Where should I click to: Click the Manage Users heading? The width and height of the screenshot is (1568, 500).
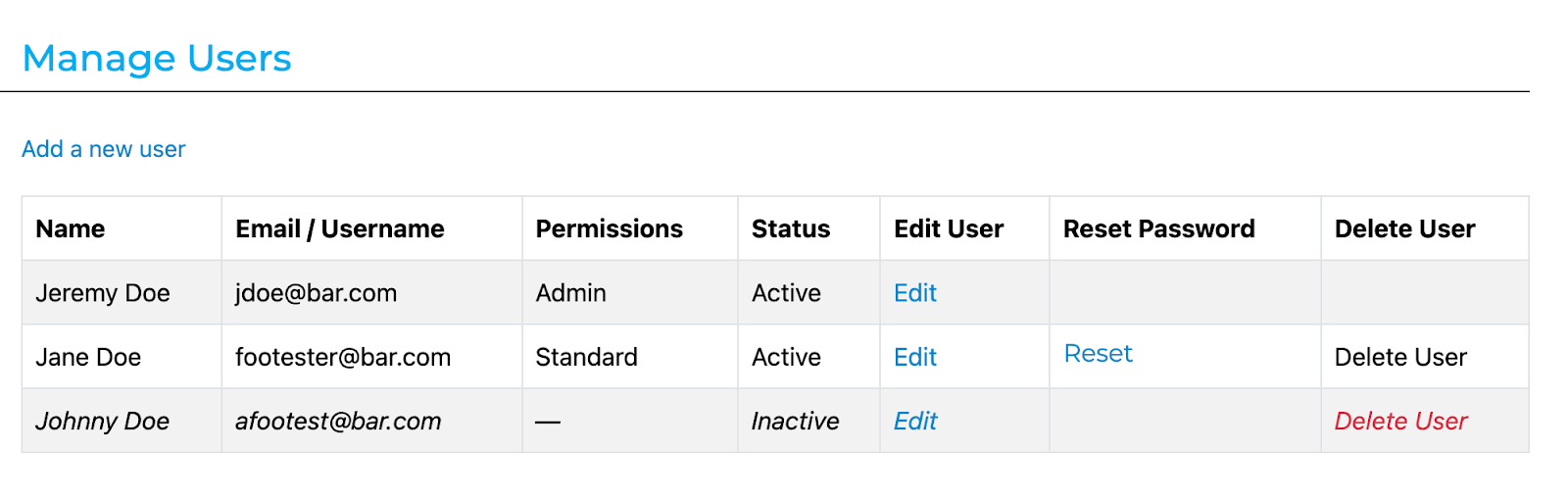(157, 58)
